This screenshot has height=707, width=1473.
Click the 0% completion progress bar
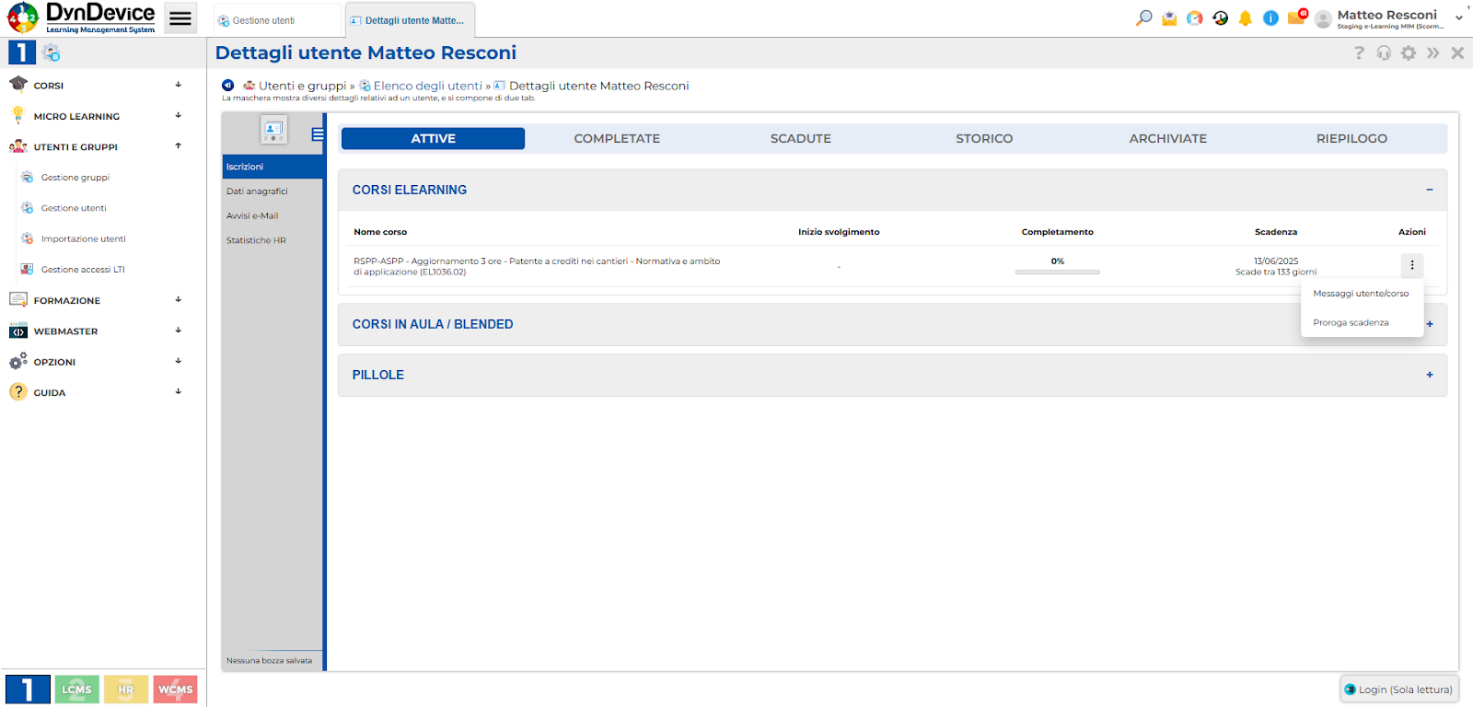point(1057,271)
